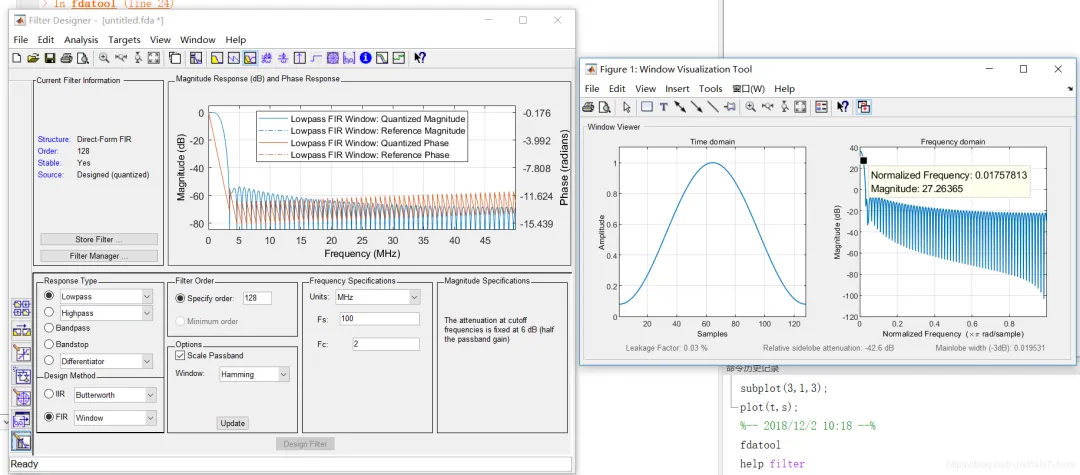Click Zoom In in Filter Designer toolbar
1080x475 pixels.
coord(104,58)
